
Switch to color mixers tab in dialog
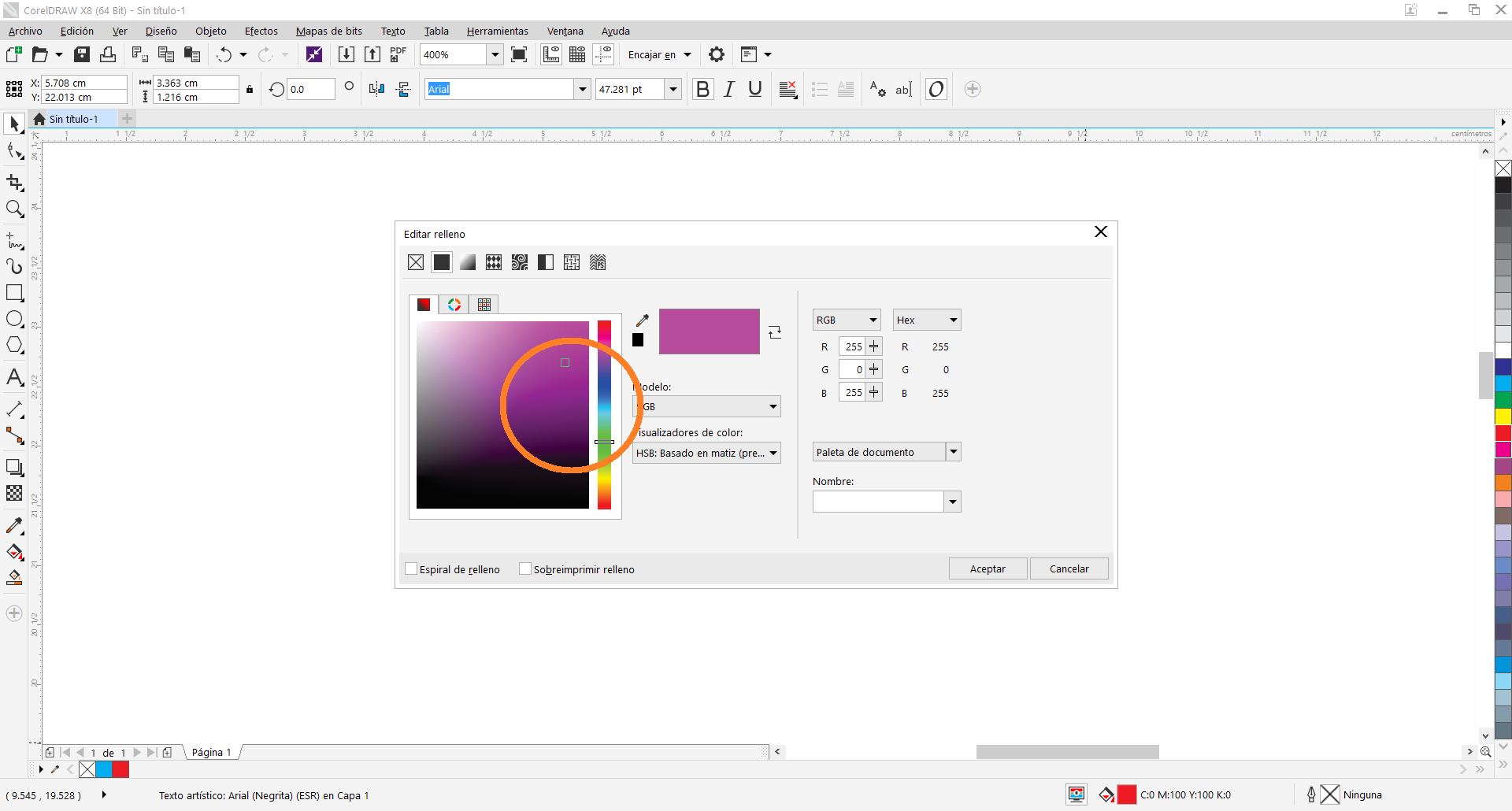(x=454, y=305)
